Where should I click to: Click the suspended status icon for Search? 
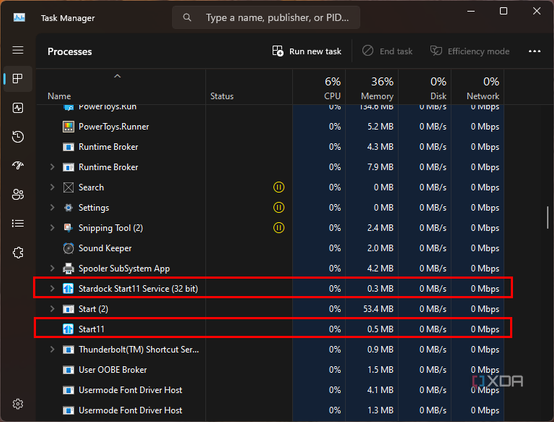(278, 187)
